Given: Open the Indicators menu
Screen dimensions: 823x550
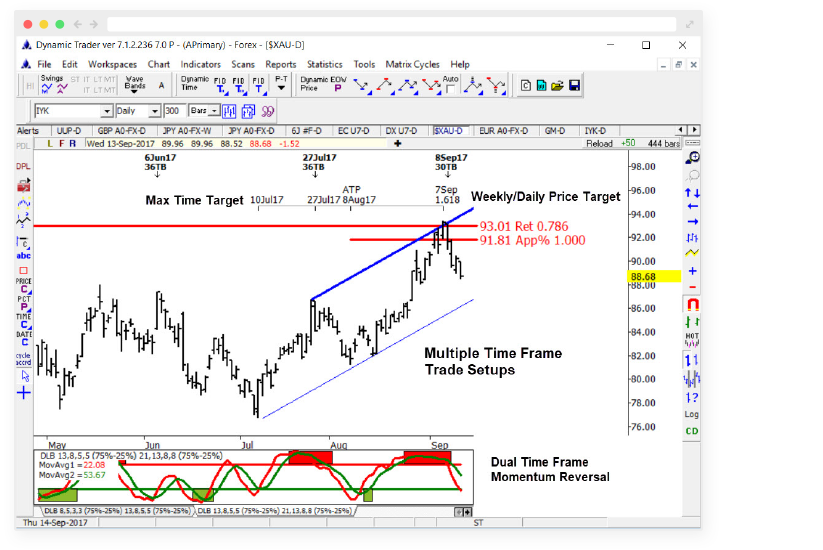Looking at the screenshot, I should pyautogui.click(x=200, y=64).
